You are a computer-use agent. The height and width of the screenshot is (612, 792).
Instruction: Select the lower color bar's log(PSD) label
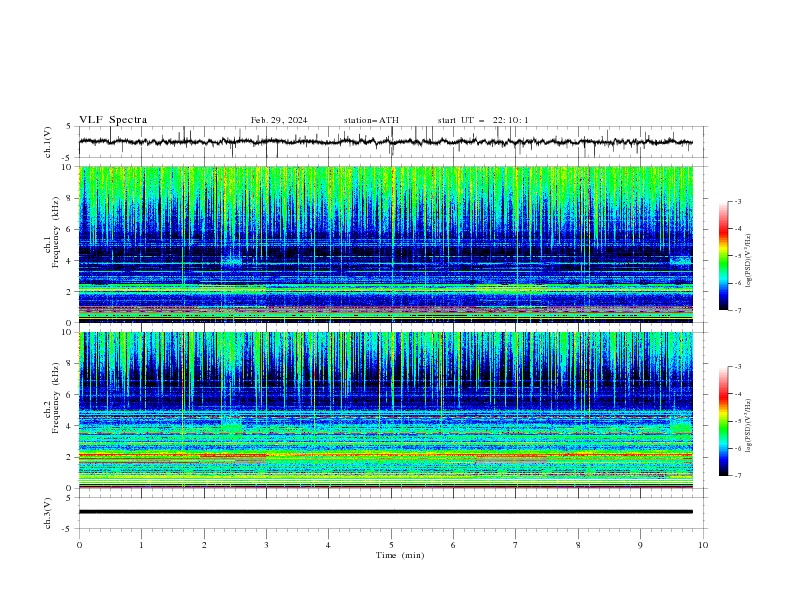pos(749,426)
